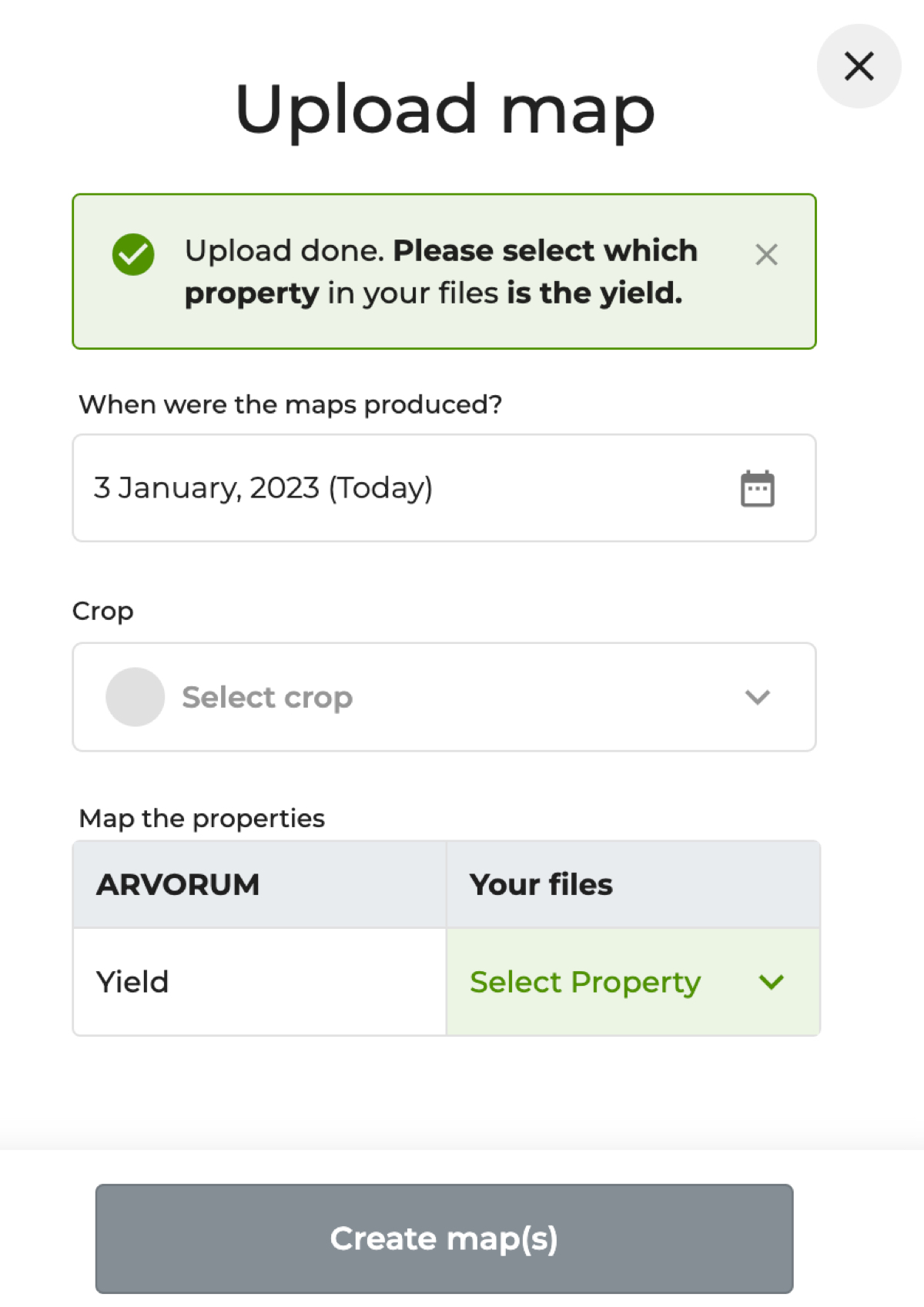This screenshot has height=1307, width=924.
Task: Click the Your files column header
Action: [x=540, y=884]
